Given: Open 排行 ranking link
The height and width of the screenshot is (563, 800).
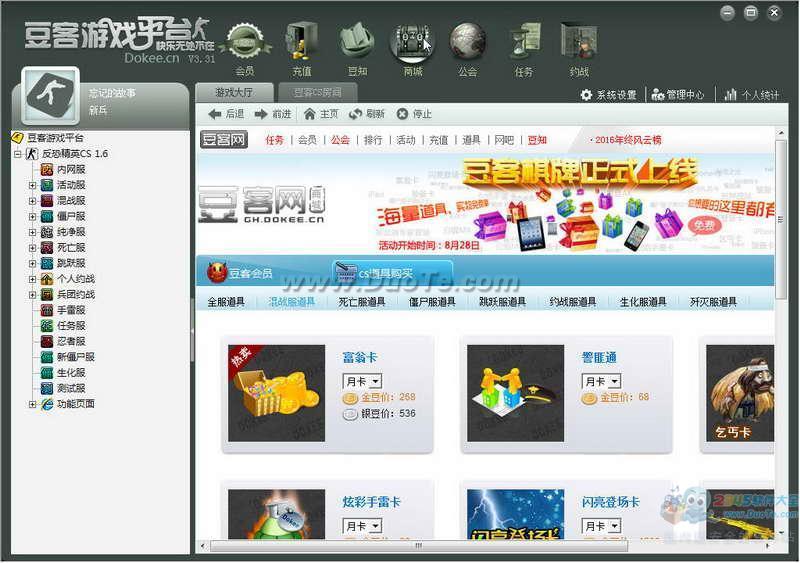Looking at the screenshot, I should coord(373,140).
